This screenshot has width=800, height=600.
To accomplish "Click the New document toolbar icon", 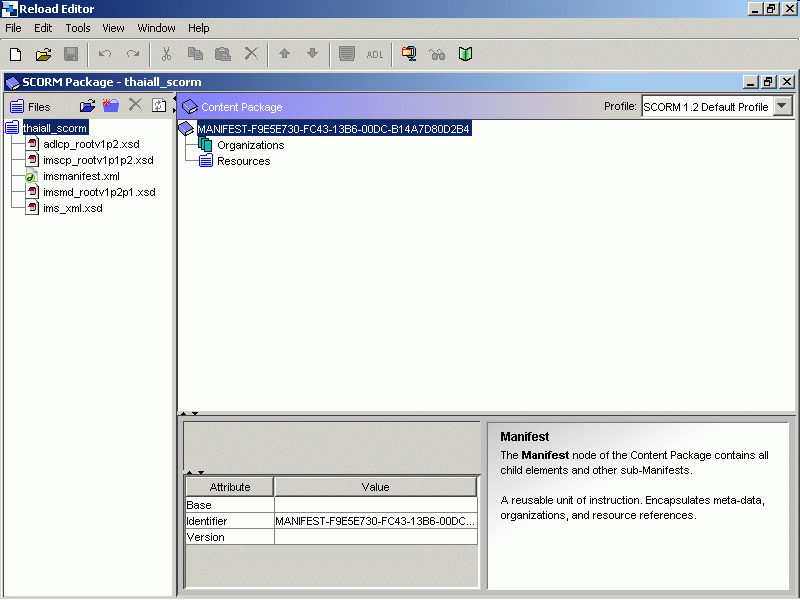I will 16,54.
